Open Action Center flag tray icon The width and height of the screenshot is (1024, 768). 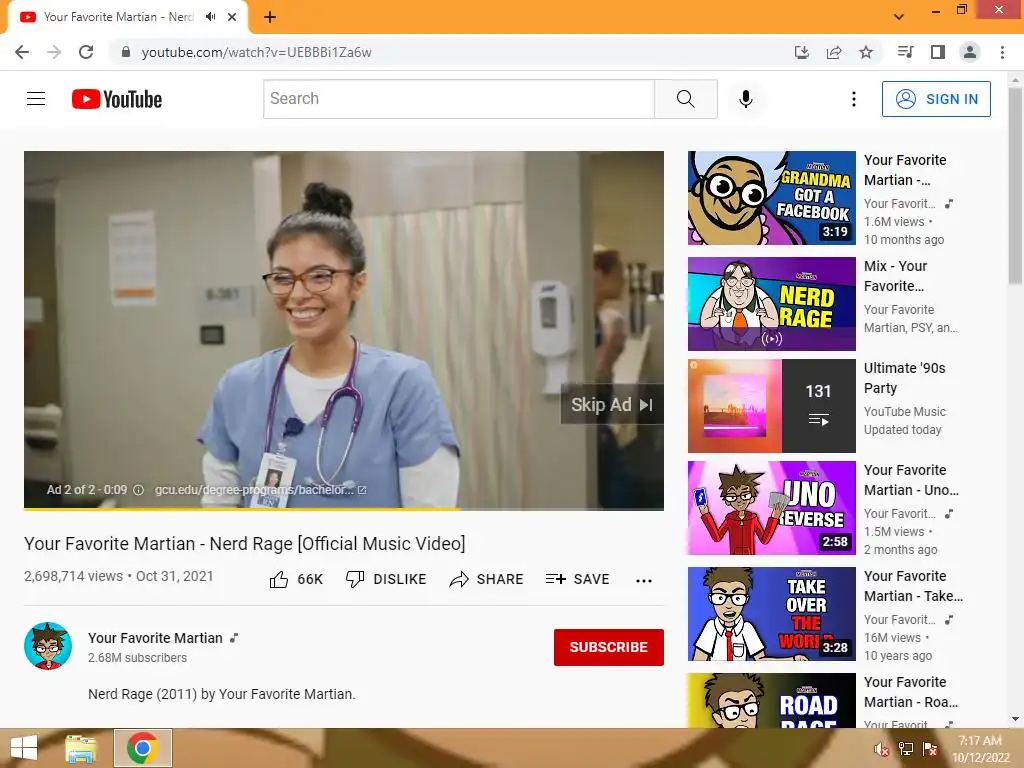pos(930,750)
